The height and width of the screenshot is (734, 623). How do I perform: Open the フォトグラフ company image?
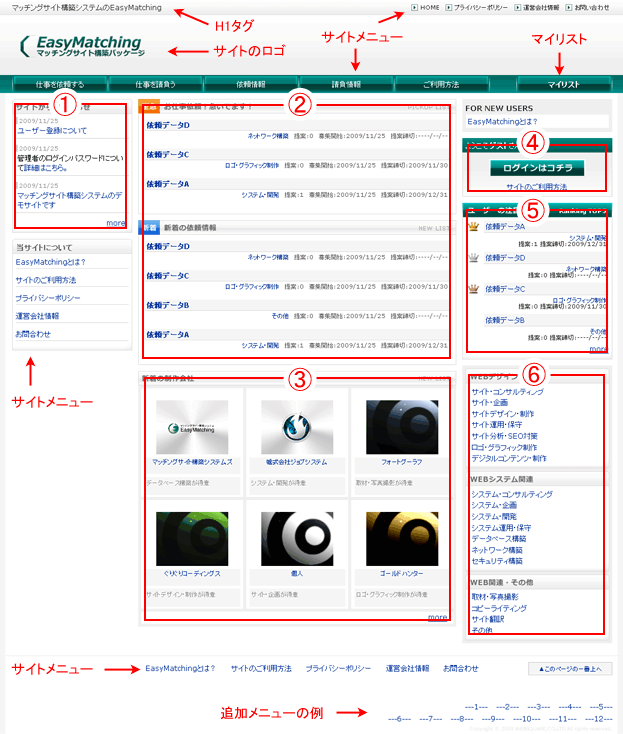(x=401, y=427)
